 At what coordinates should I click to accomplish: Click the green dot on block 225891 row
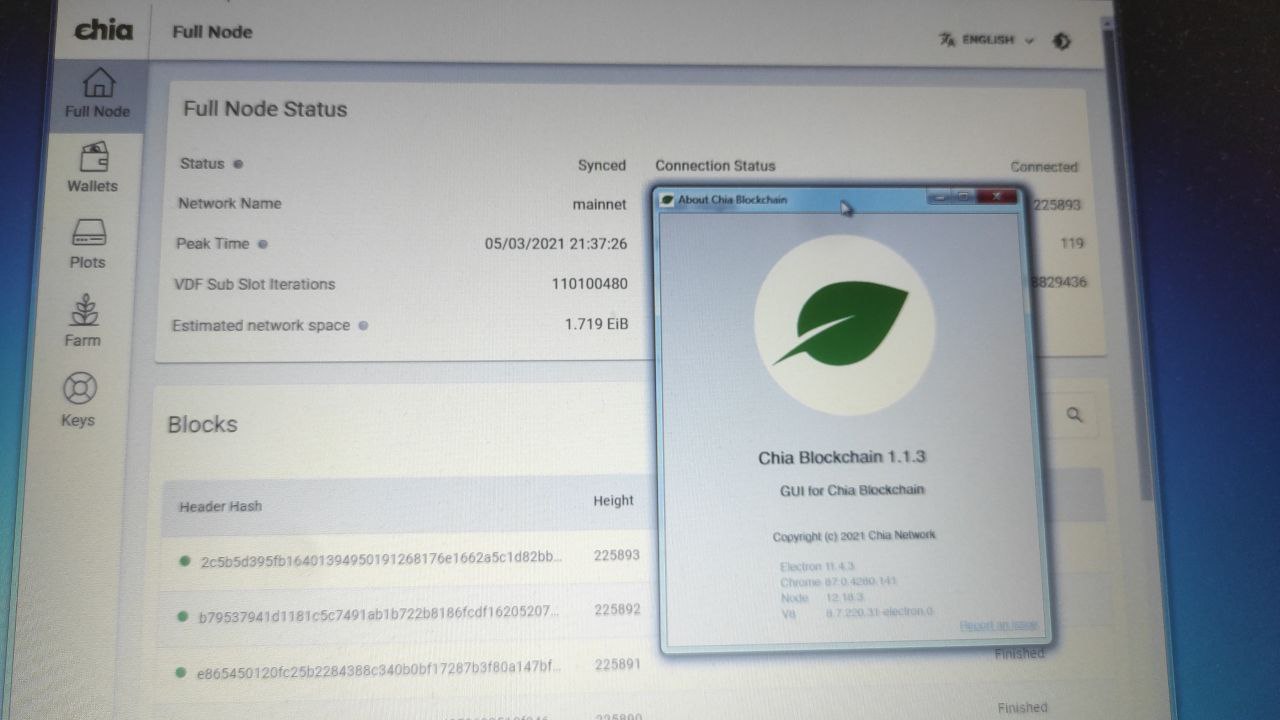pos(180,672)
